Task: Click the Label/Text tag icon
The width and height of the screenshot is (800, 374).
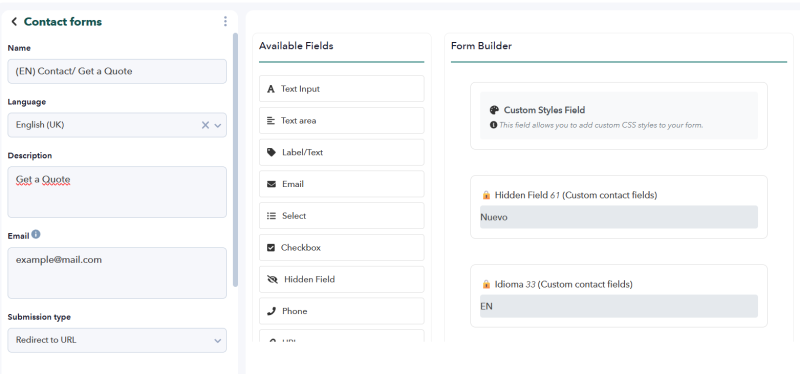Action: 271,152
